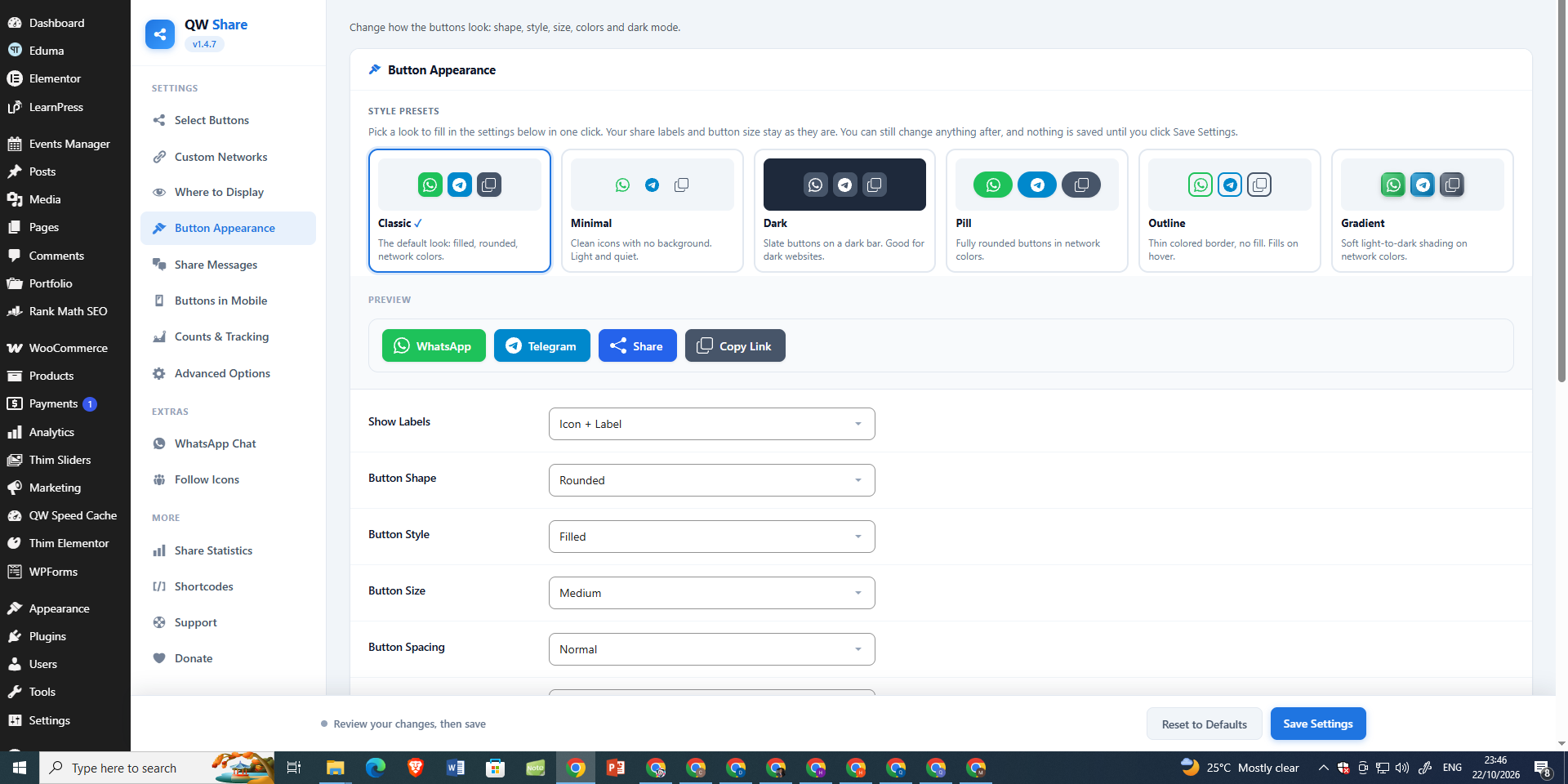
Task: Open Custom Networks section
Action: coord(228,157)
